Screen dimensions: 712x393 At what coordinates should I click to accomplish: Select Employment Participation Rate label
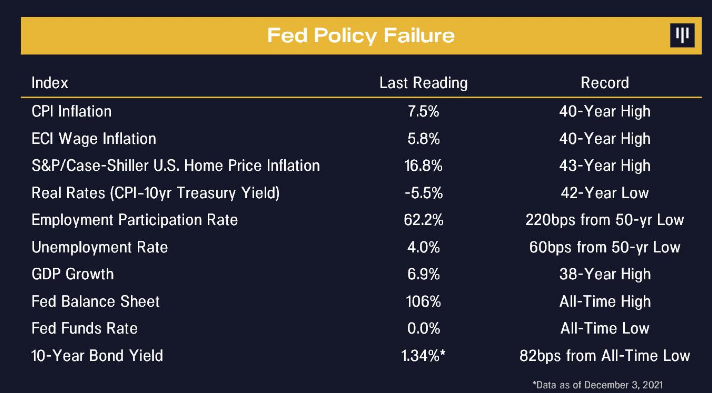point(134,220)
